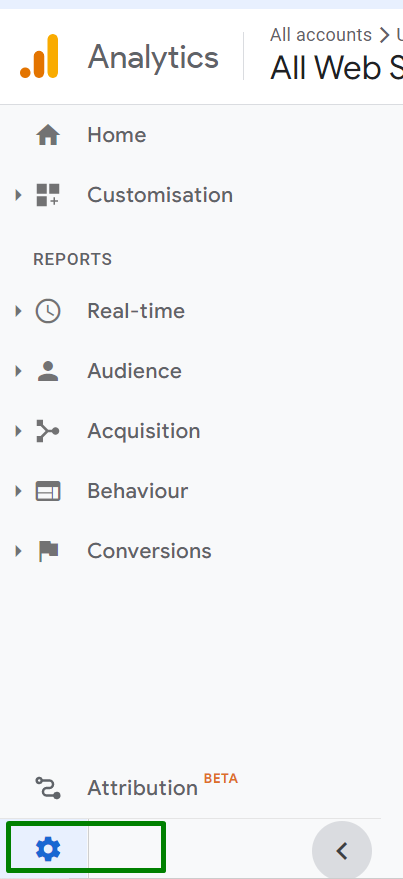This screenshot has width=403, height=879.
Task: Click the Conversions flag icon
Action: (48, 551)
